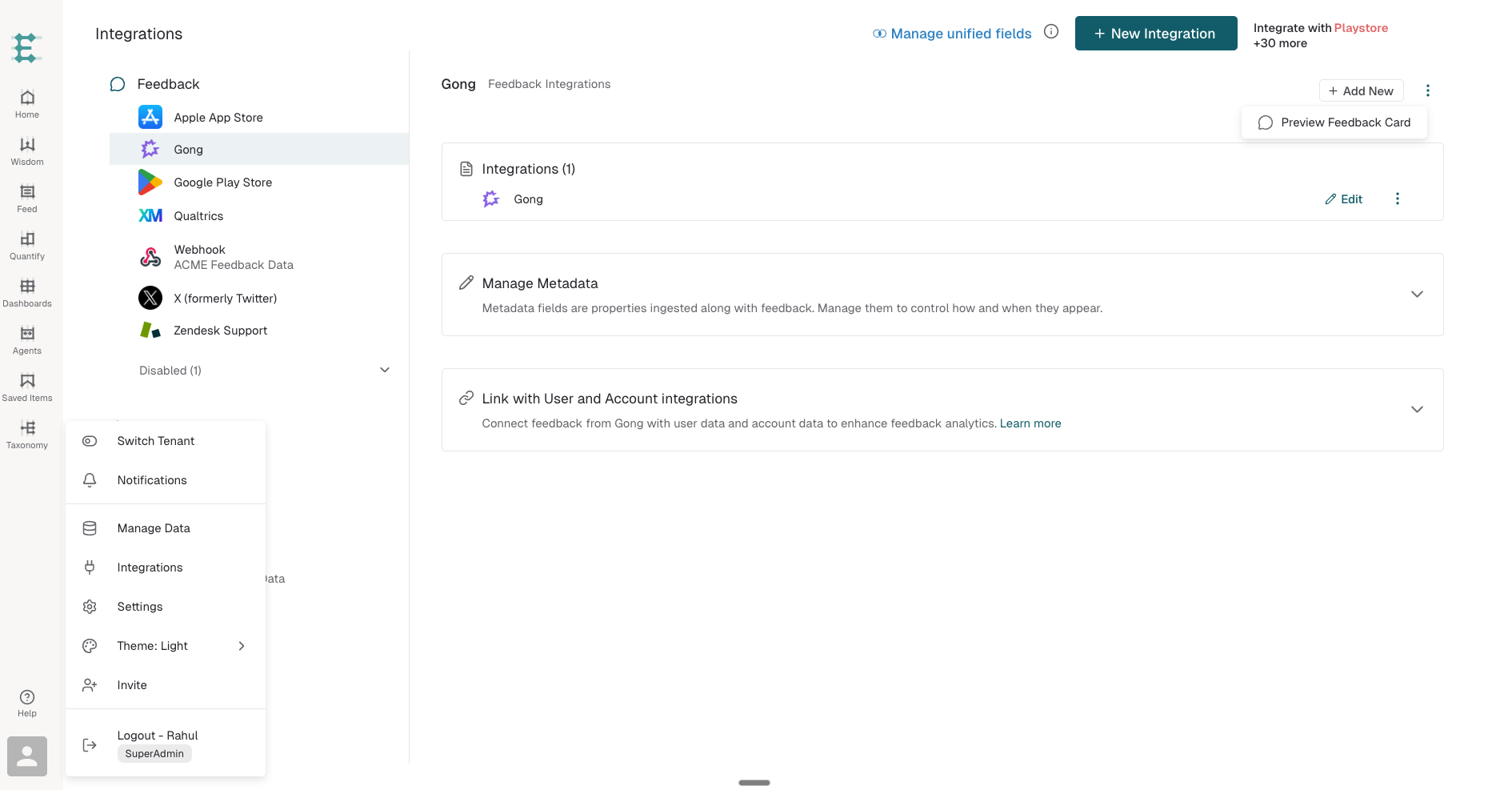The height and width of the screenshot is (790, 1512).
Task: Open Saved Items in the sidebar
Action: [x=27, y=387]
